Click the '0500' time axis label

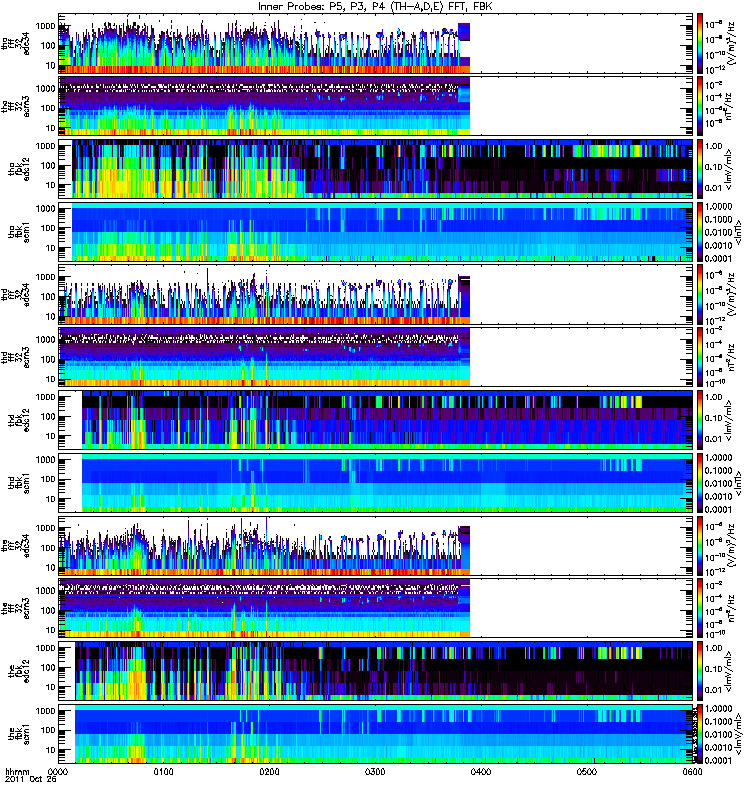(587, 772)
